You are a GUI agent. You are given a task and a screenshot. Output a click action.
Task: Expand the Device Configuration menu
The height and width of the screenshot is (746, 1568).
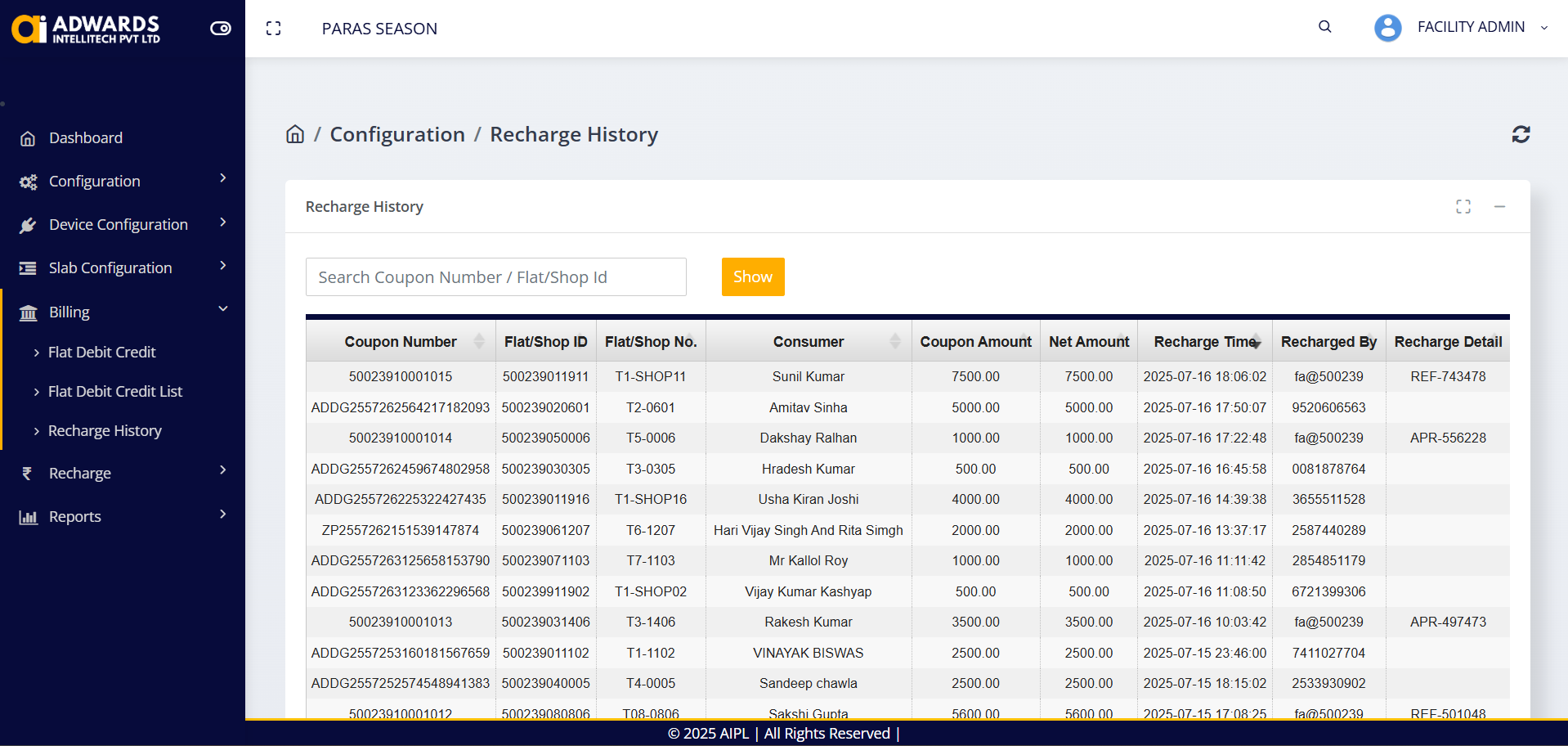tap(119, 225)
